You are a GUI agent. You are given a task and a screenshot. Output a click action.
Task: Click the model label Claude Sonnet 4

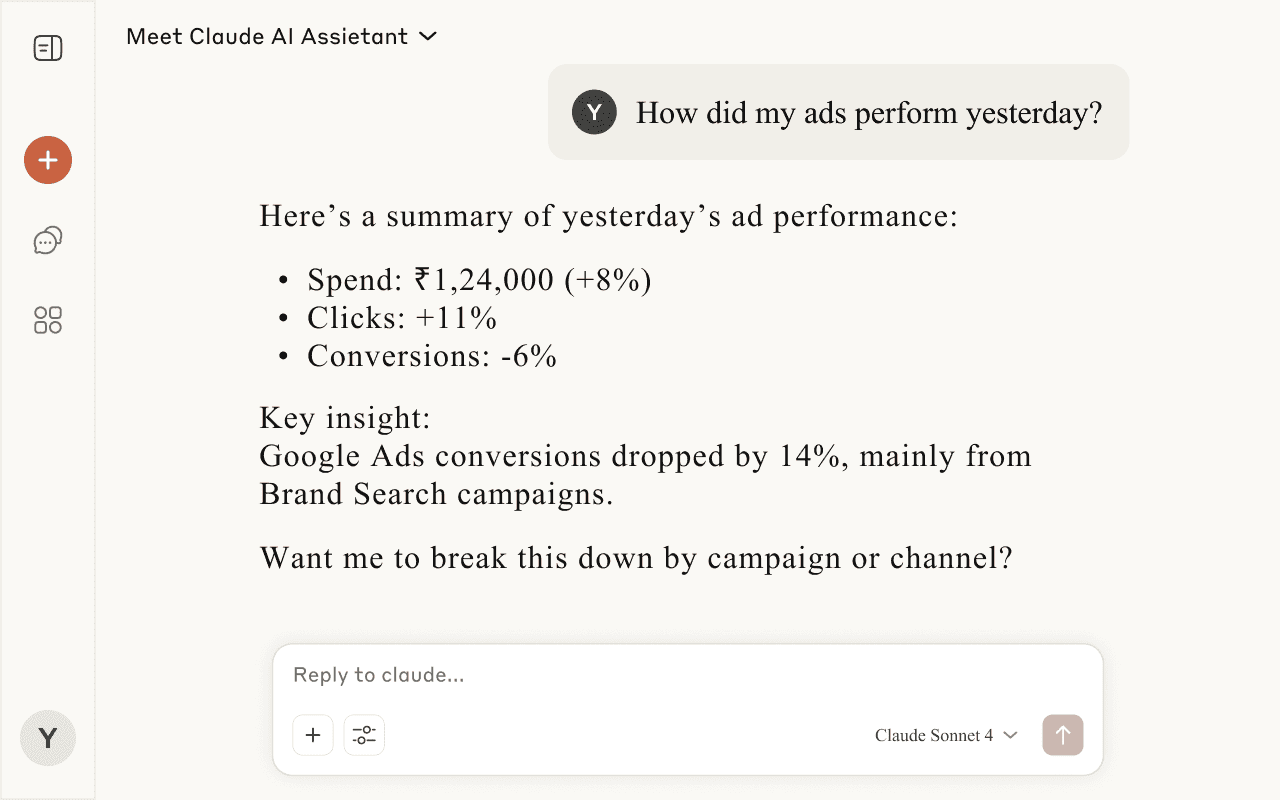934,735
